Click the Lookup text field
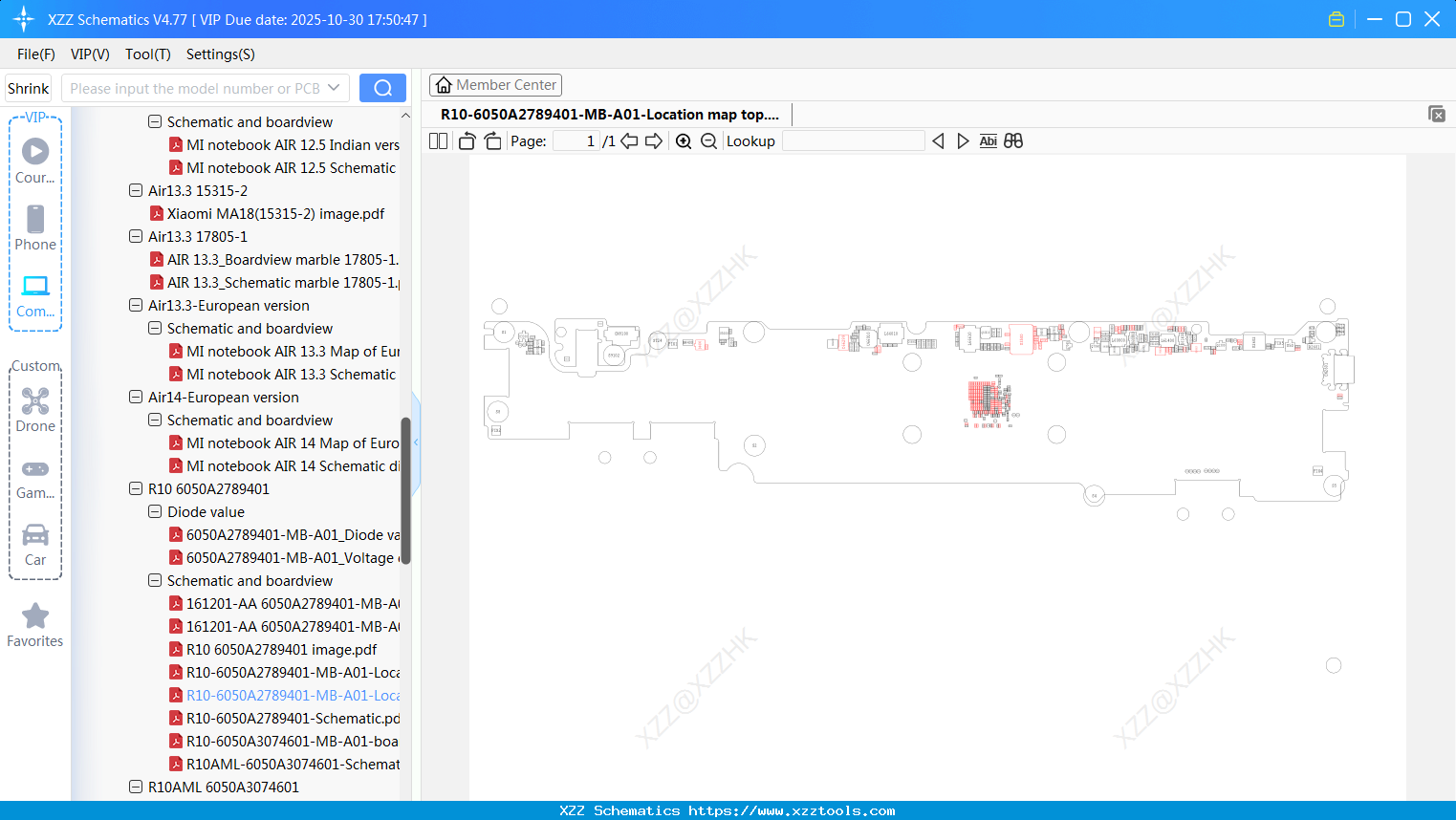This screenshot has height=820, width=1456. (854, 141)
